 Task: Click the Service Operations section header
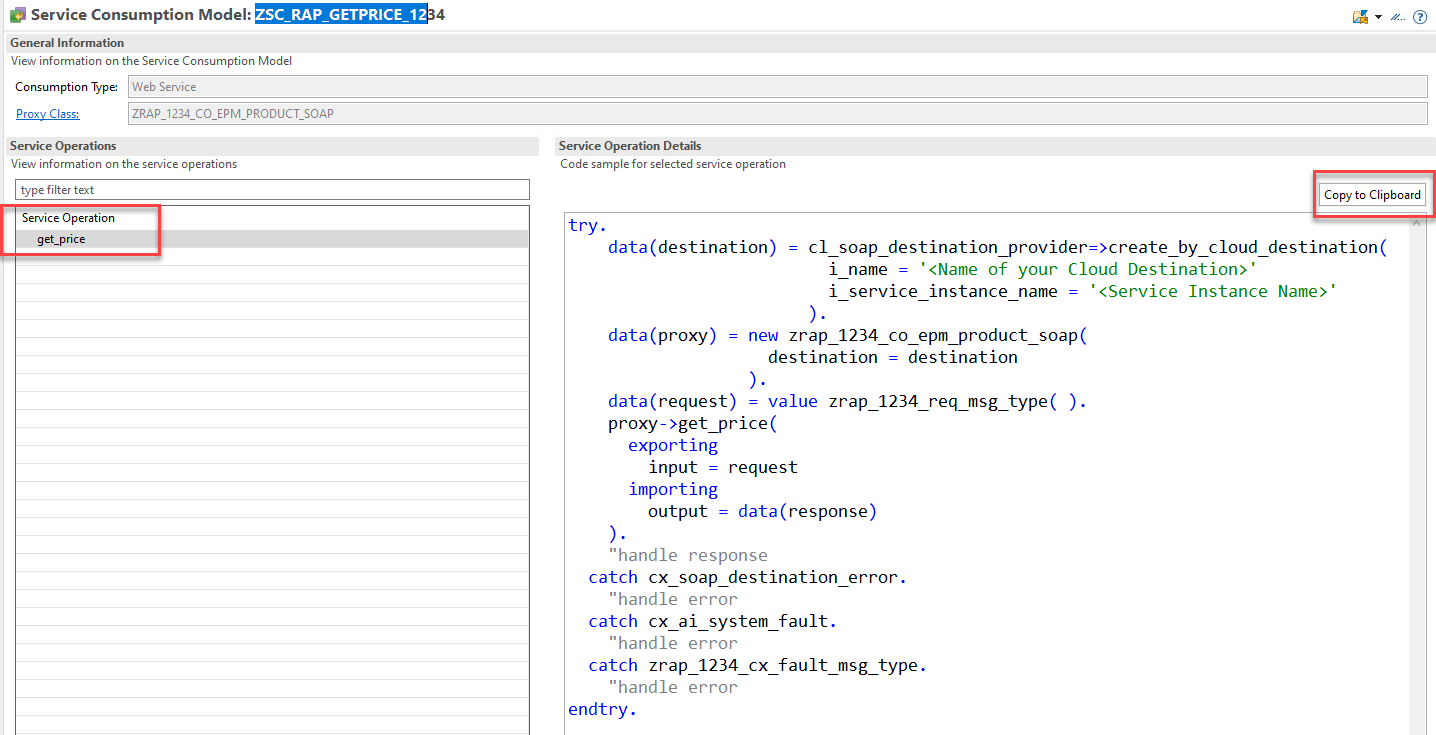(63, 146)
